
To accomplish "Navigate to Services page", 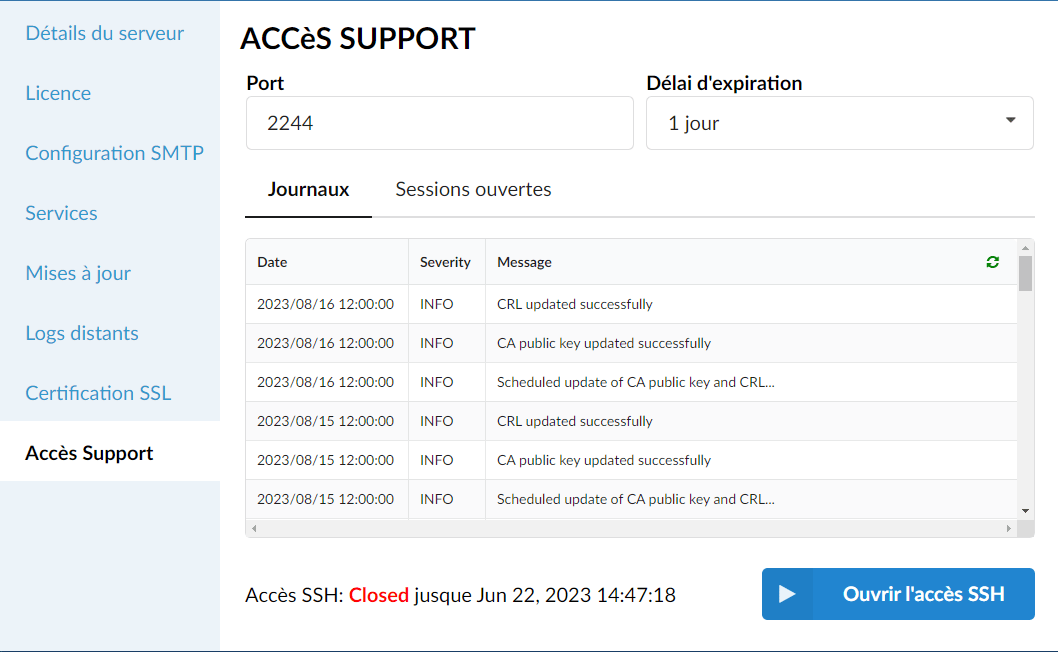I will pos(61,213).
